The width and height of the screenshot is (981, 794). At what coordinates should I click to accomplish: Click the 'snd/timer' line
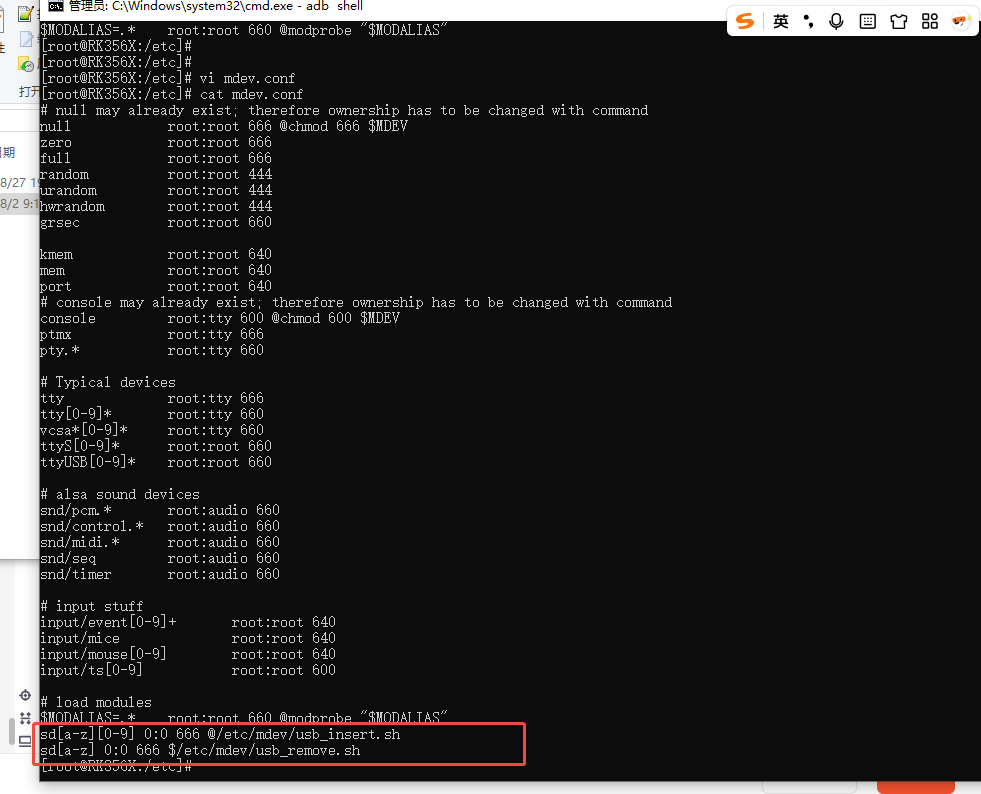point(160,574)
